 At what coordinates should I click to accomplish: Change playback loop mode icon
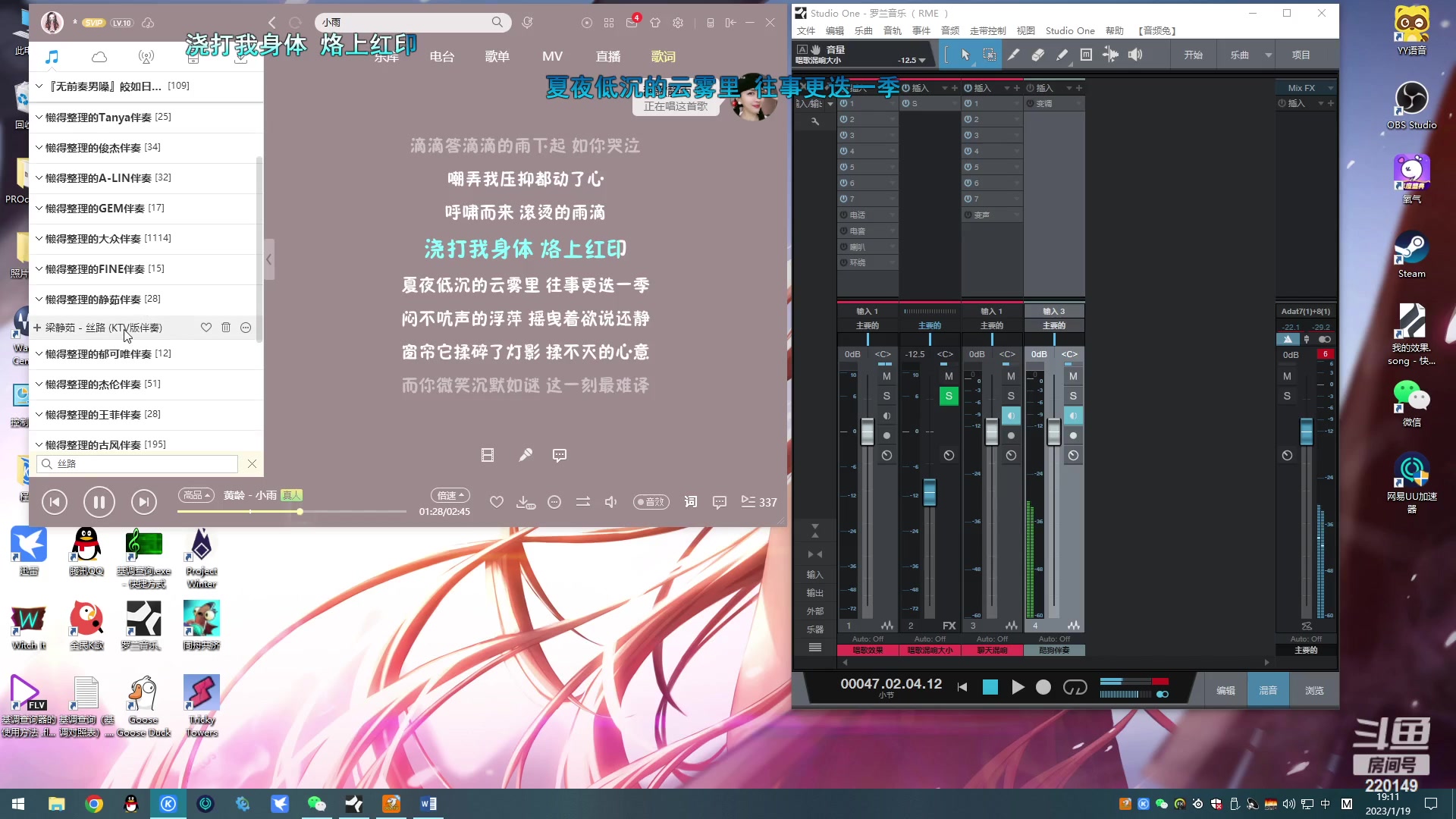pyautogui.click(x=583, y=502)
